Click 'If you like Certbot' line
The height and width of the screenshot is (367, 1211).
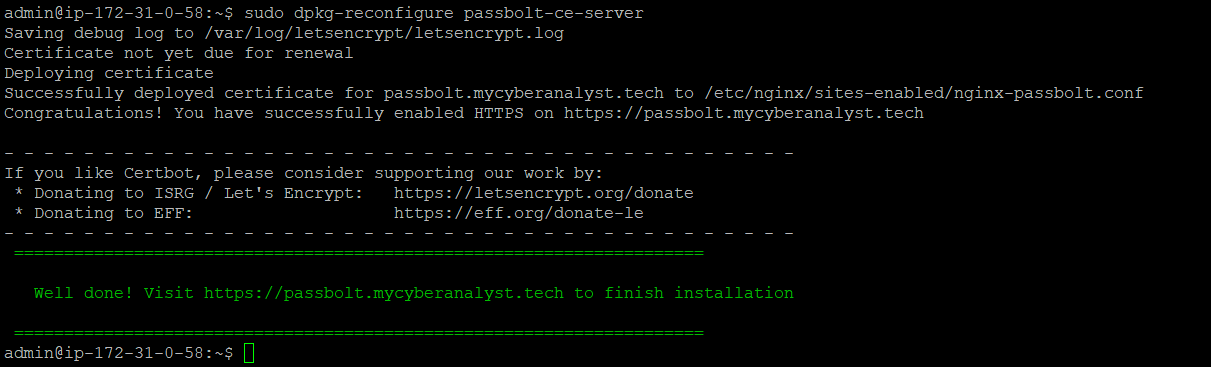pyautogui.click(x=303, y=173)
